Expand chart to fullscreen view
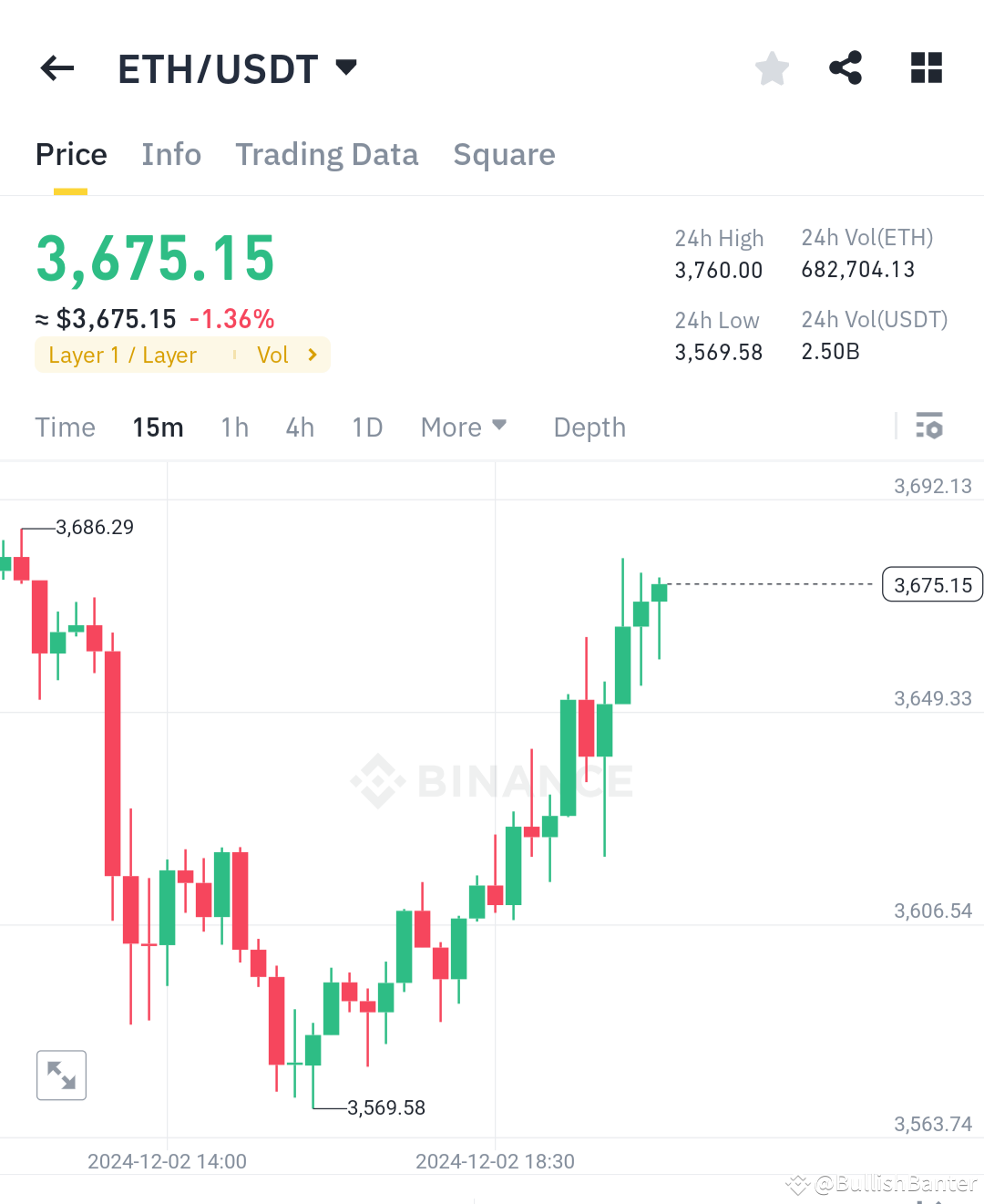The width and height of the screenshot is (984, 1204). point(60,1075)
